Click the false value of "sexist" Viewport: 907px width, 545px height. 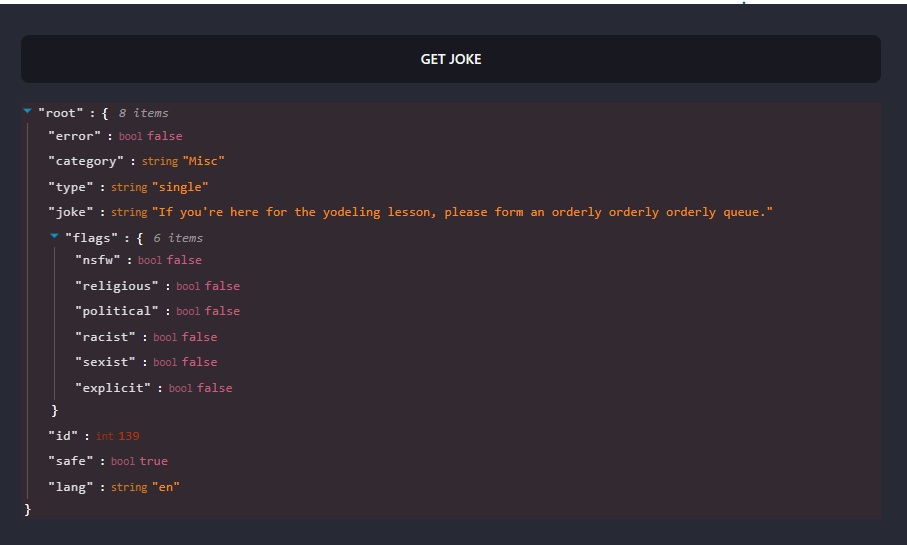click(x=200, y=362)
